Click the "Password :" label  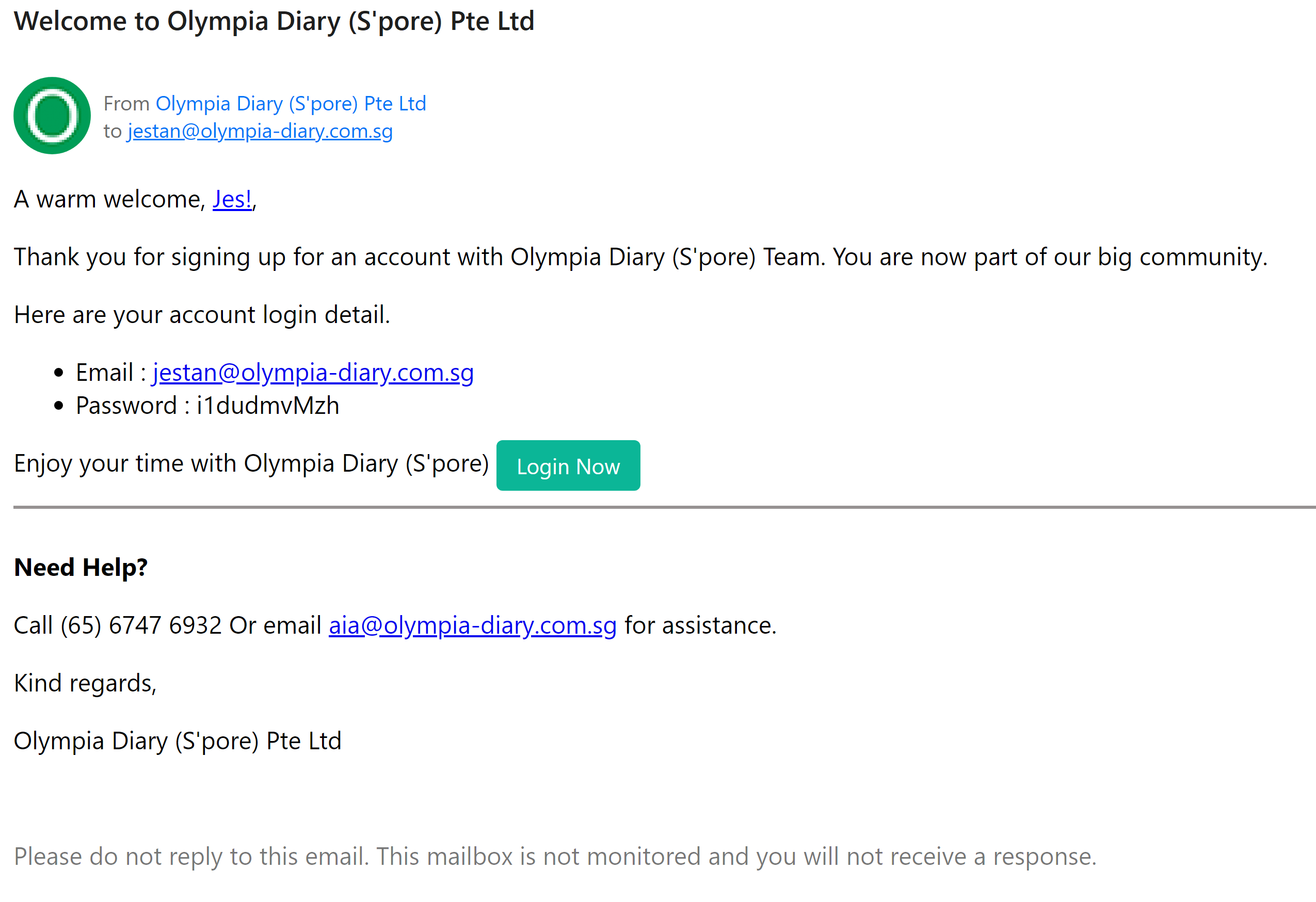[x=133, y=406]
